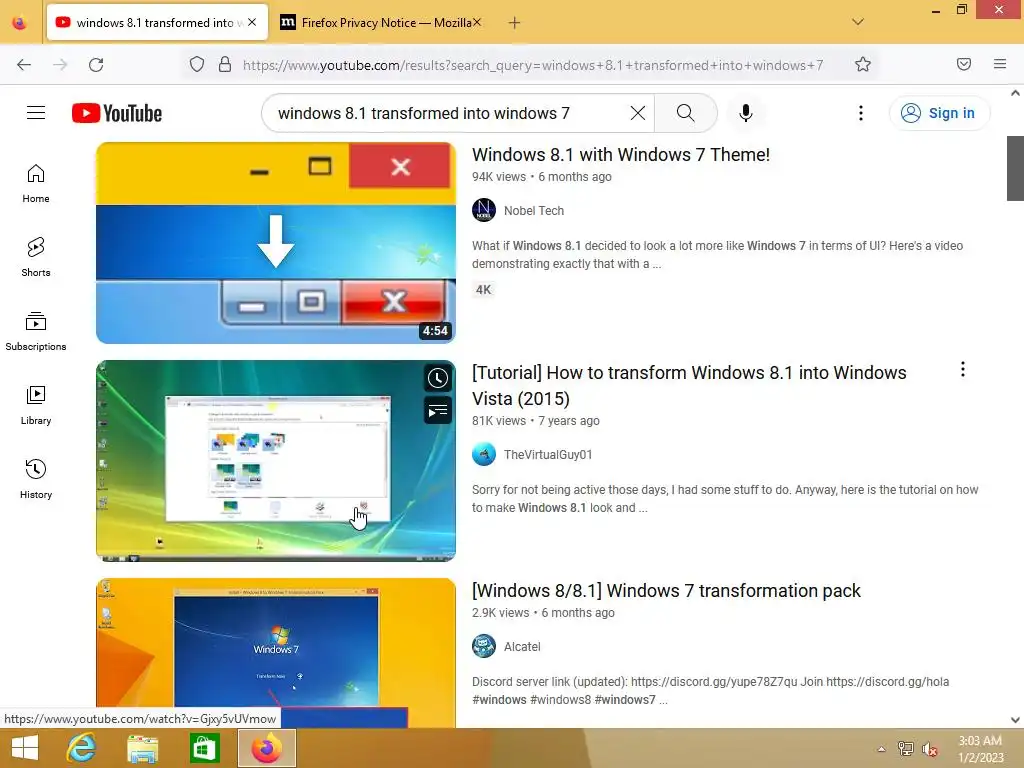
Task: Click Save to Pocket icon
Action: click(964, 64)
